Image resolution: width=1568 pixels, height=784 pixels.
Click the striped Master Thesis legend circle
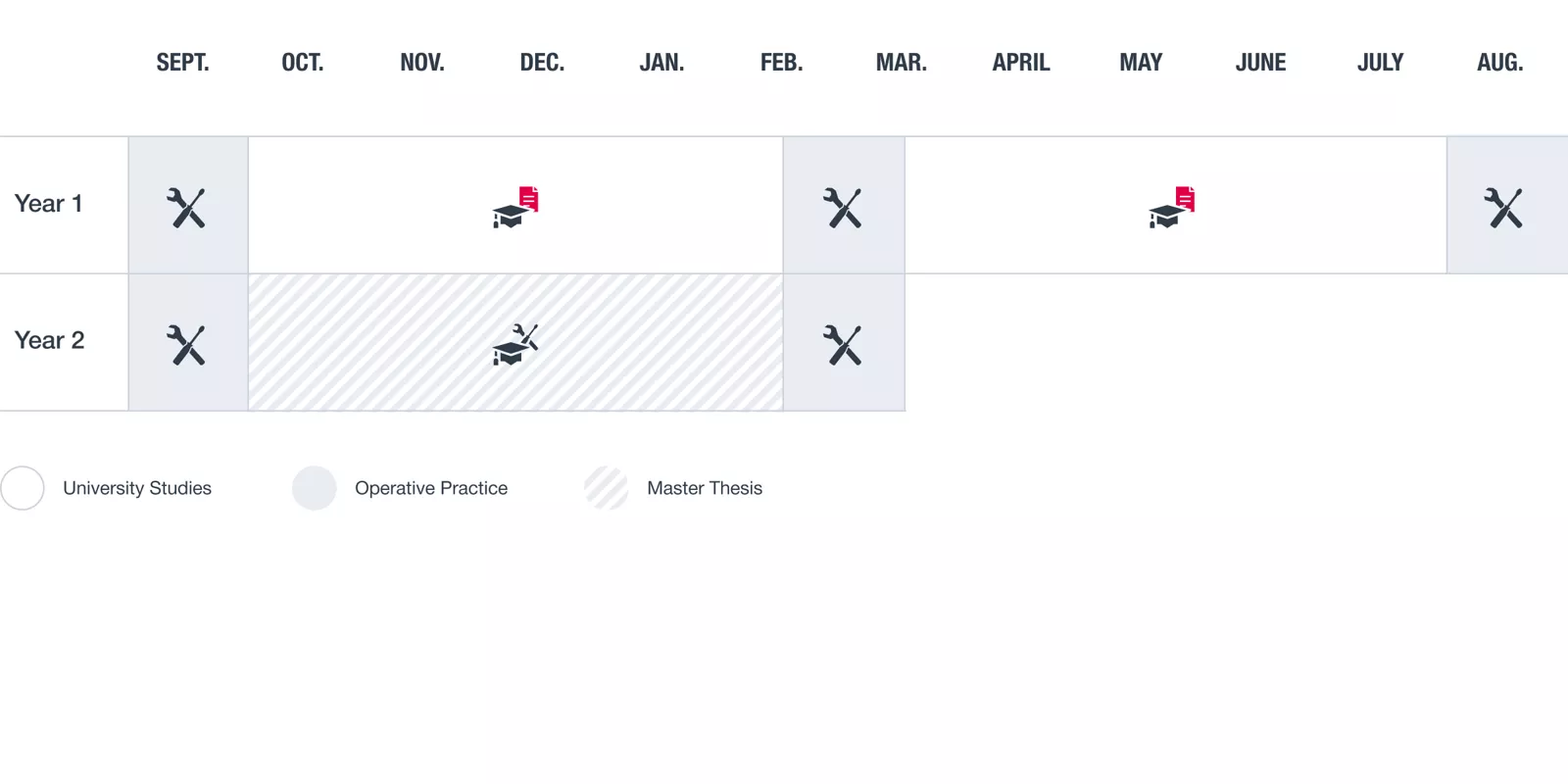607,488
